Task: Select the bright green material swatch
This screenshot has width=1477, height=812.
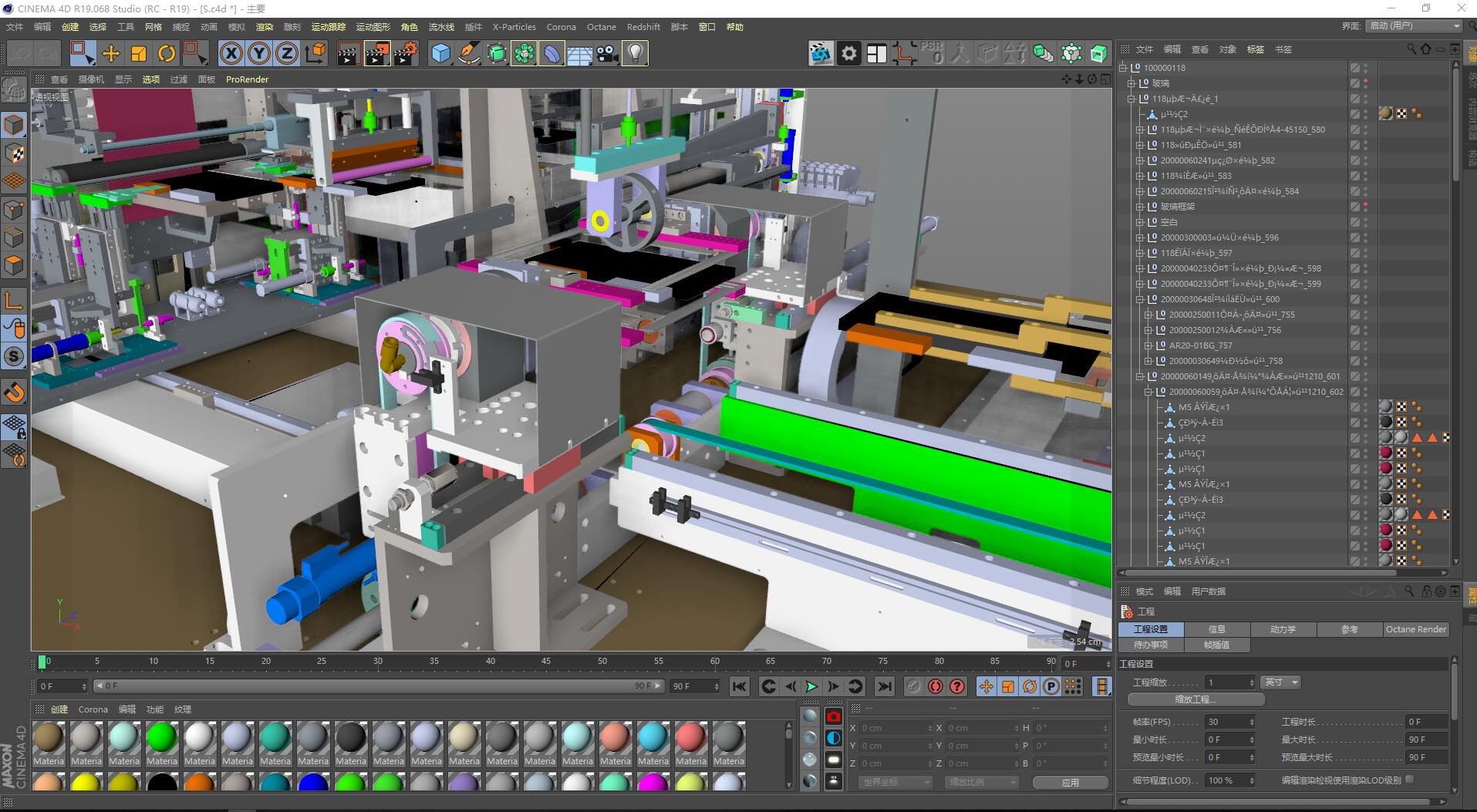Action: pos(162,737)
